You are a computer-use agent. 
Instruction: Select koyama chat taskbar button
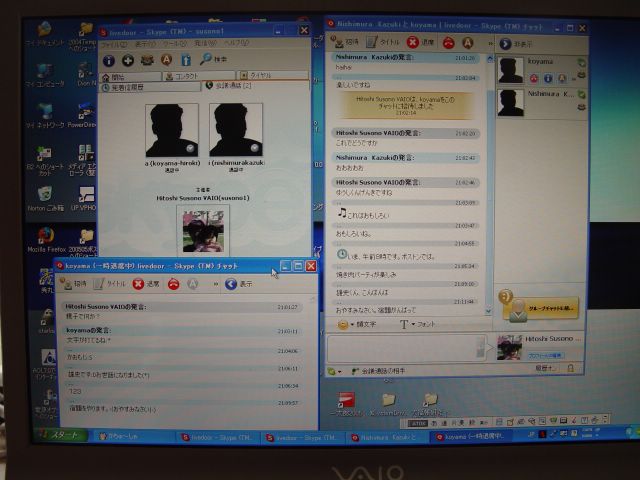point(470,437)
